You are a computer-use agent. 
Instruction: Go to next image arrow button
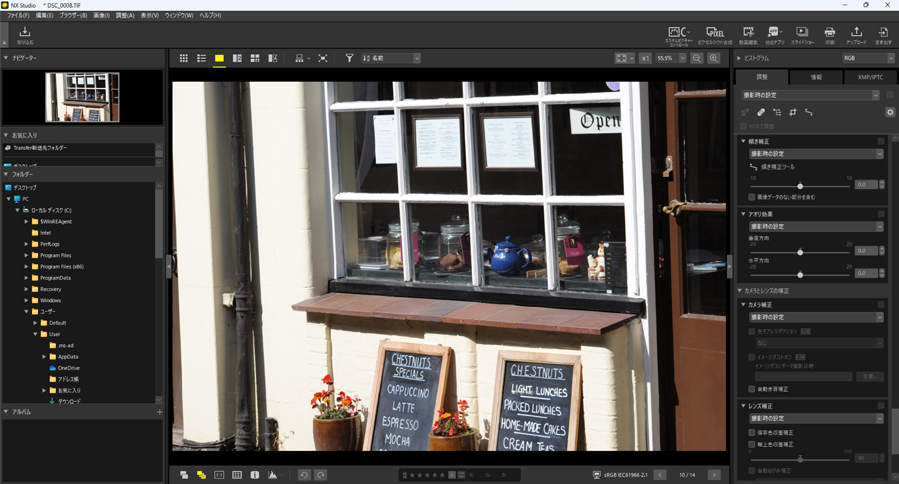713,474
